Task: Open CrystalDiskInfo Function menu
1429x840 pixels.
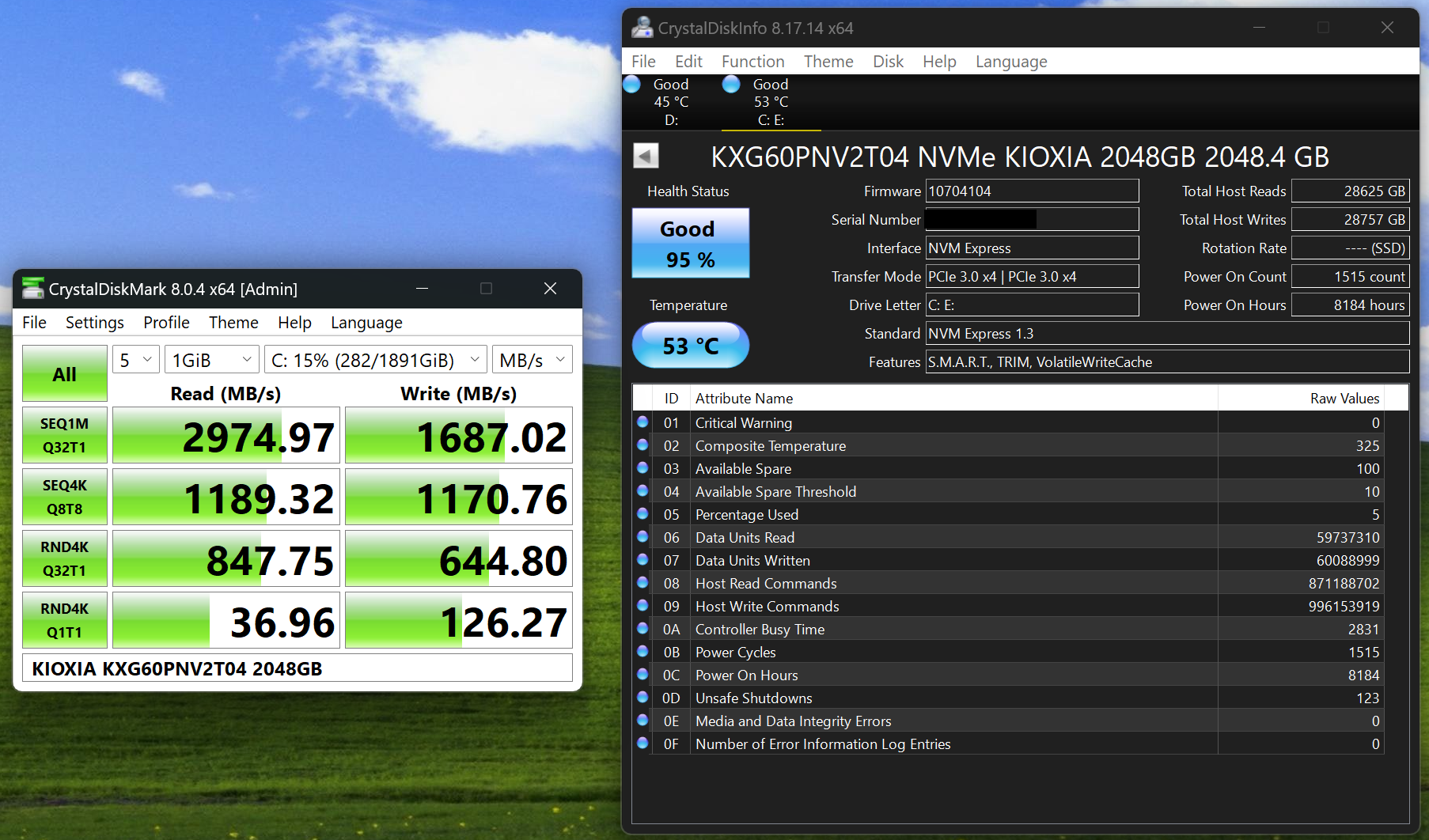Action: coord(752,62)
